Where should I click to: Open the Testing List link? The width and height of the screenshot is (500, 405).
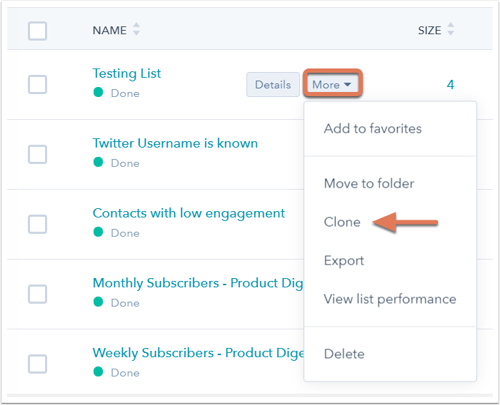pos(127,74)
